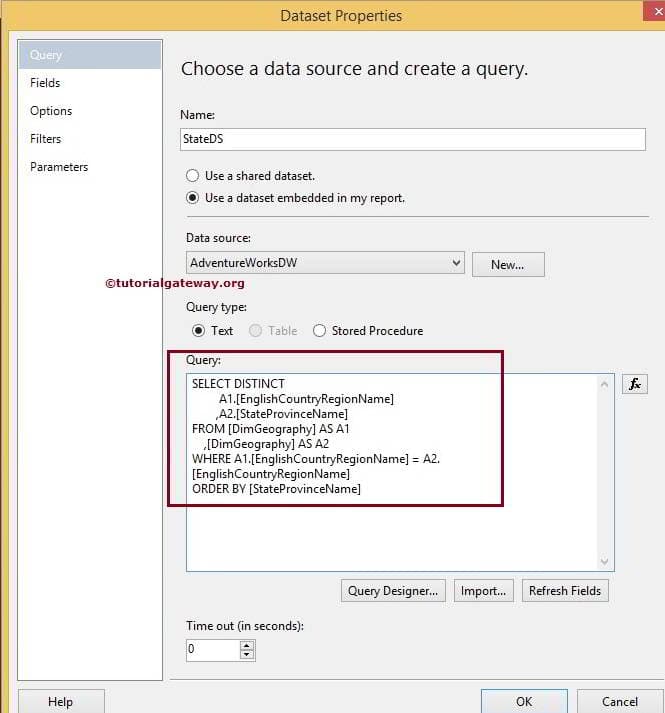Select the Query page
This screenshot has width=665, height=713.
[90, 55]
